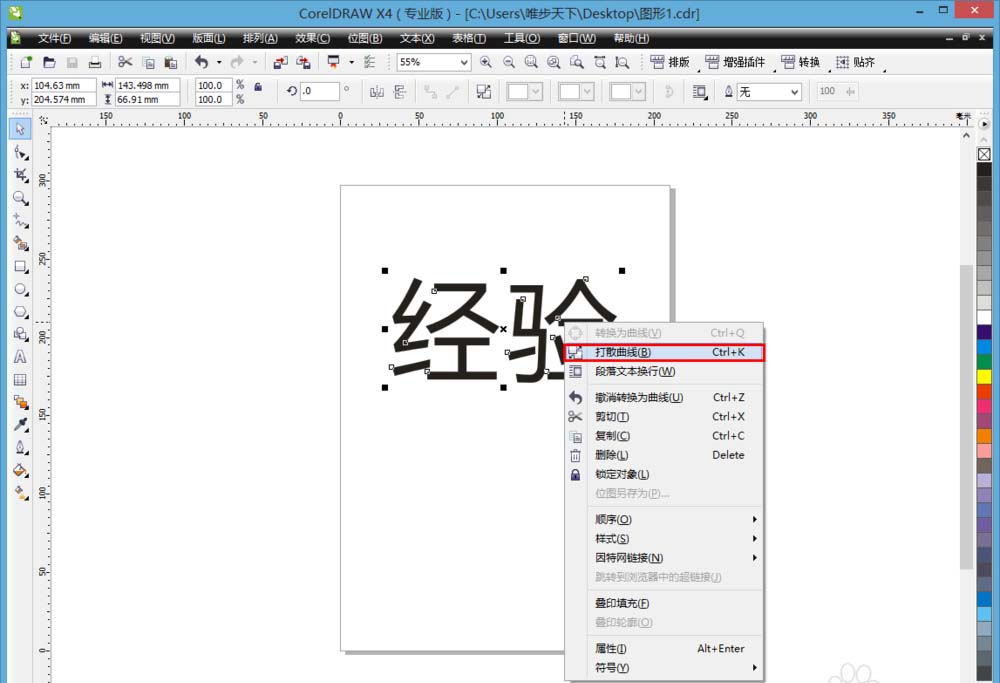Open the undo history dropdown arrow

[219, 62]
